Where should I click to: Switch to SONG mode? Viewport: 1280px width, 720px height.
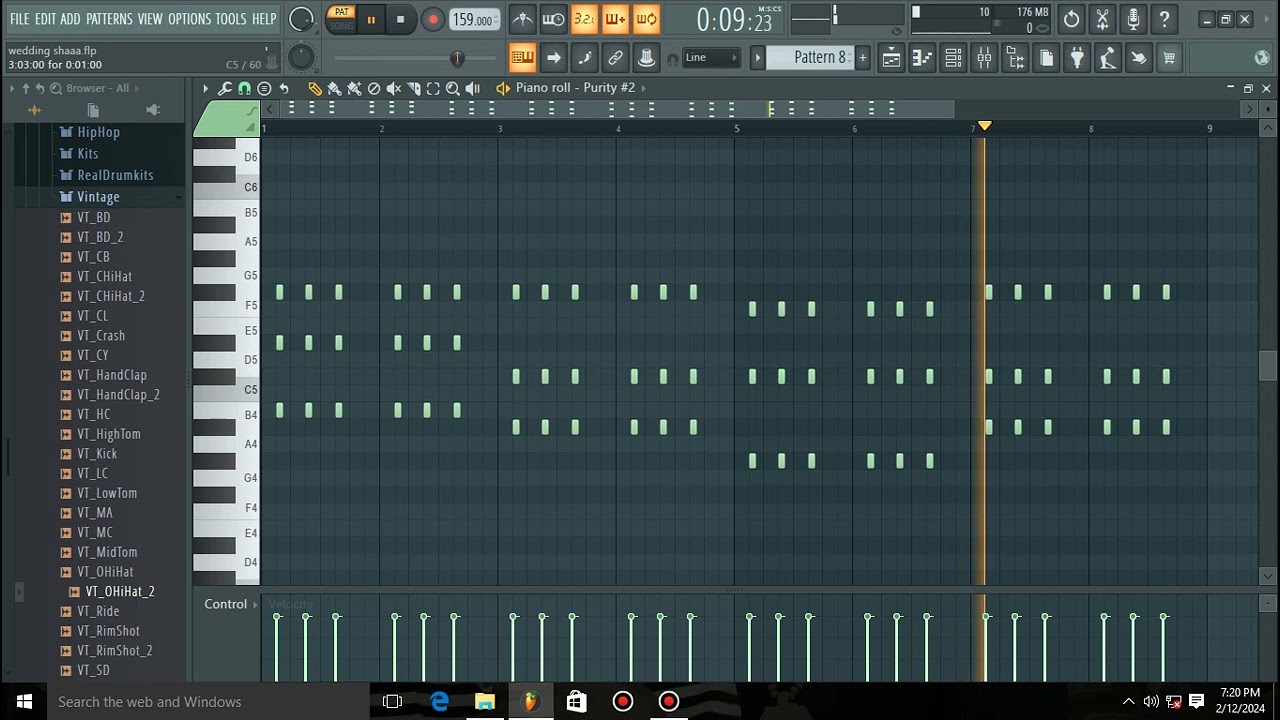(342, 26)
